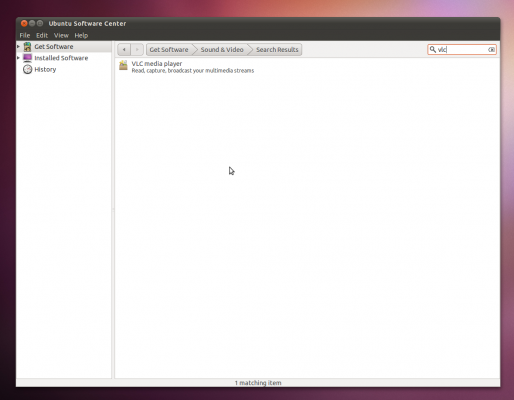The width and height of the screenshot is (514, 400).
Task: Expand the Get Software tree arrow
Action: [18, 47]
